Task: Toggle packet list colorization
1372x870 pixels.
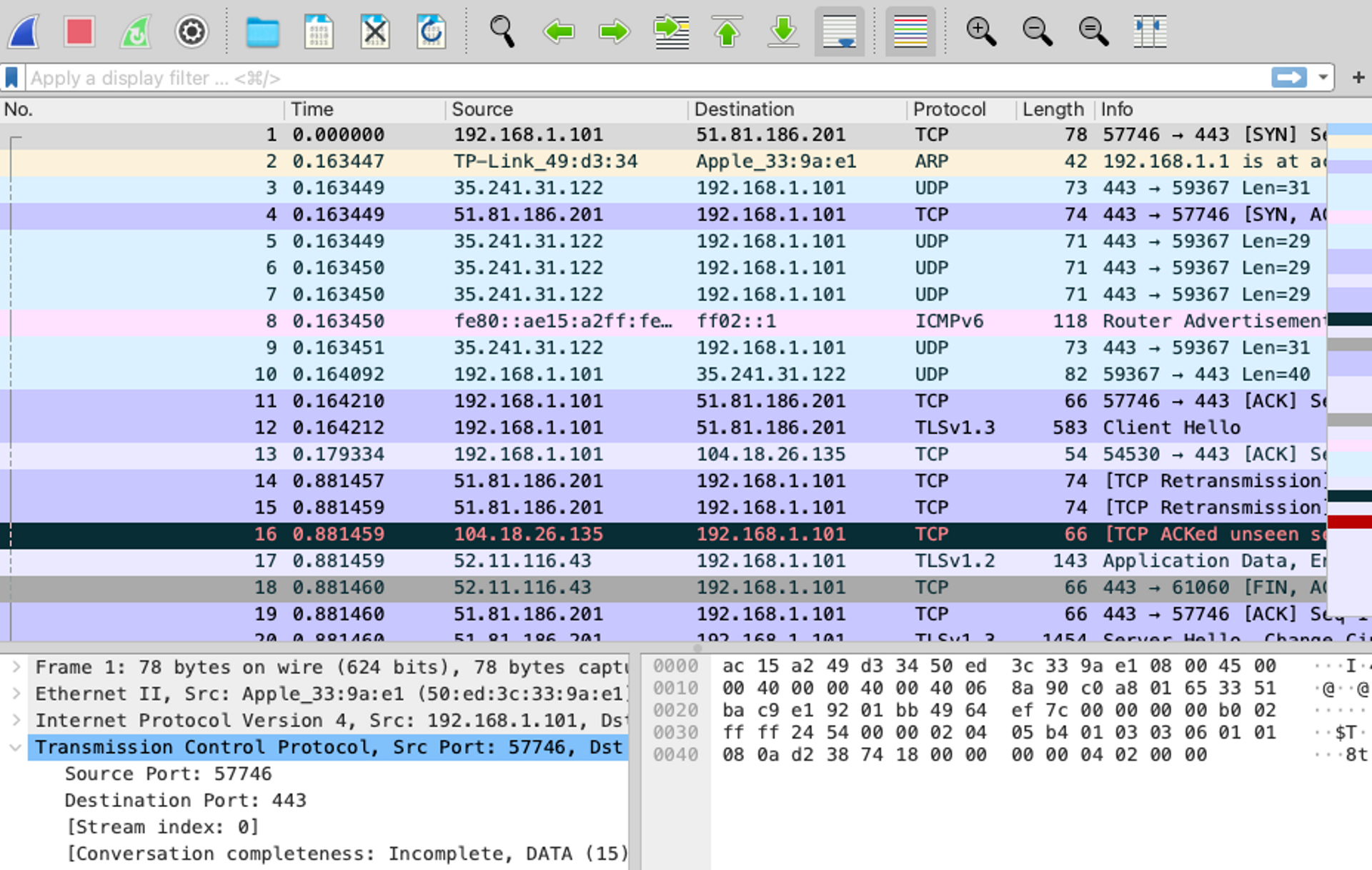Action: tap(910, 31)
